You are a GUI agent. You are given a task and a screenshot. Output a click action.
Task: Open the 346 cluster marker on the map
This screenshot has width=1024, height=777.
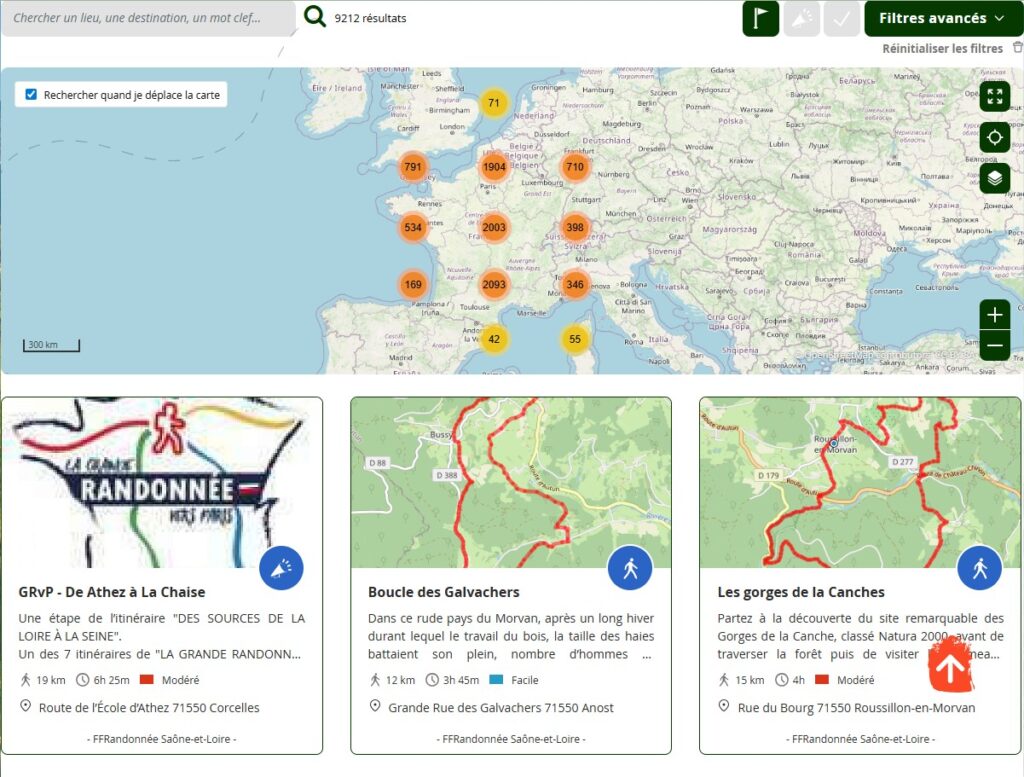[x=575, y=284]
